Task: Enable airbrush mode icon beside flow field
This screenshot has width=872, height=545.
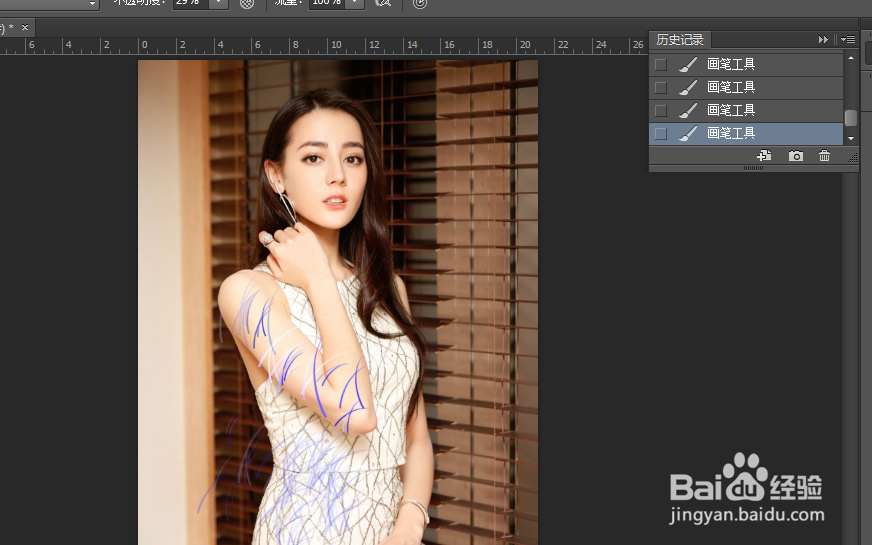Action: [x=383, y=3]
